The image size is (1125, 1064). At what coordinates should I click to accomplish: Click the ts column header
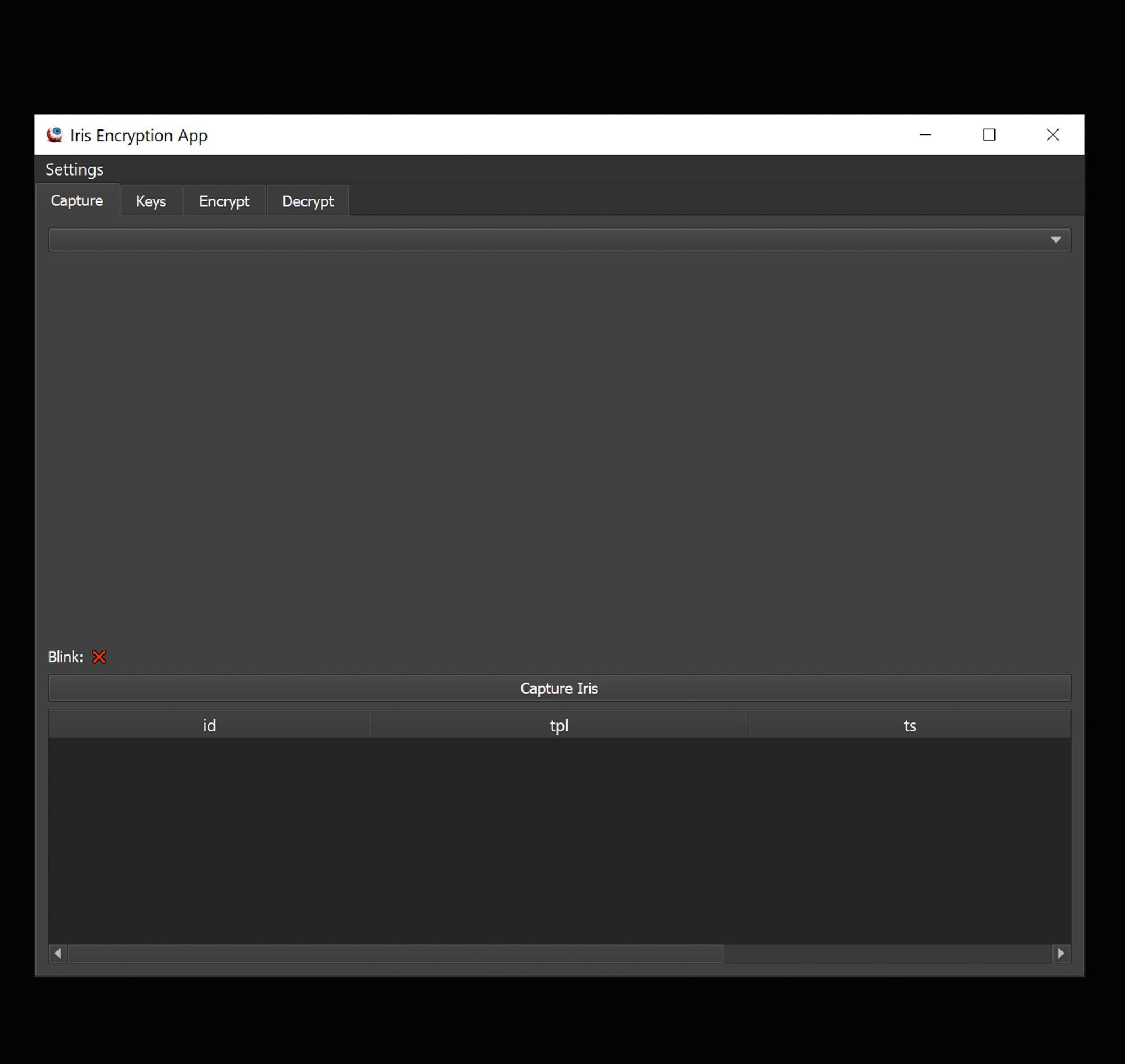tap(909, 725)
